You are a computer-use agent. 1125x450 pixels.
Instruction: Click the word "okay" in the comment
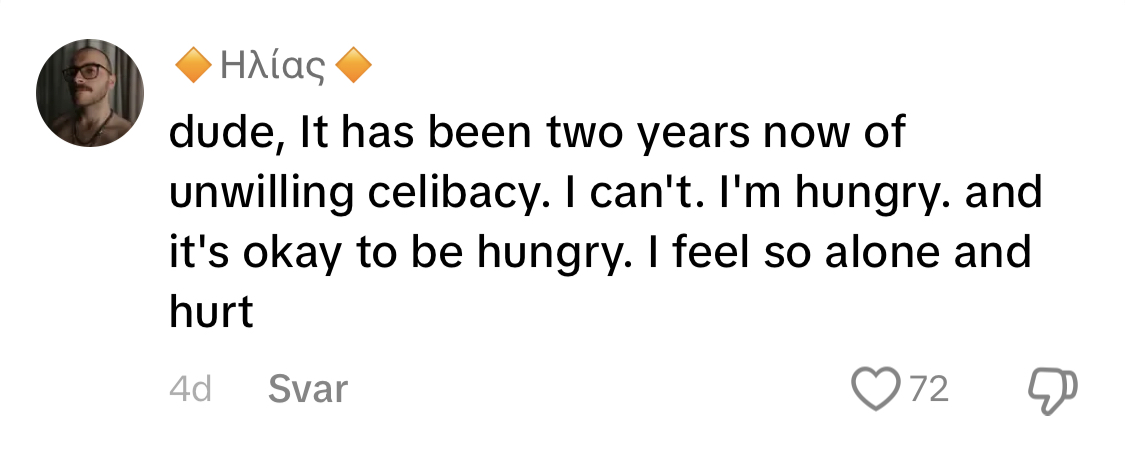286,252
